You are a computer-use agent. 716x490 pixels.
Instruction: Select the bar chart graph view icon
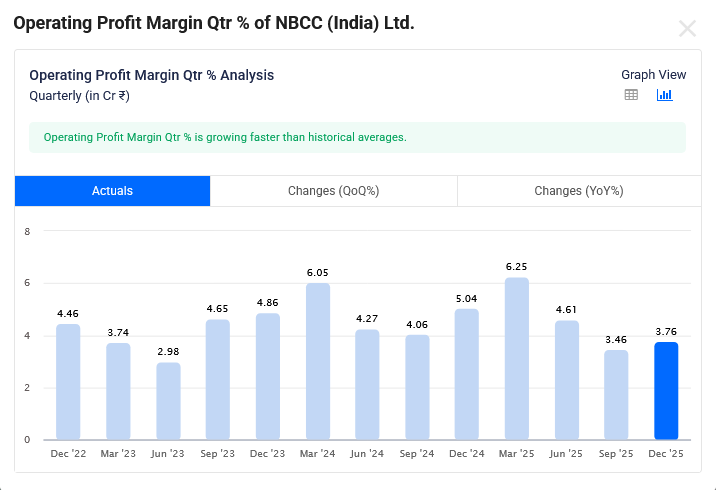coord(664,95)
